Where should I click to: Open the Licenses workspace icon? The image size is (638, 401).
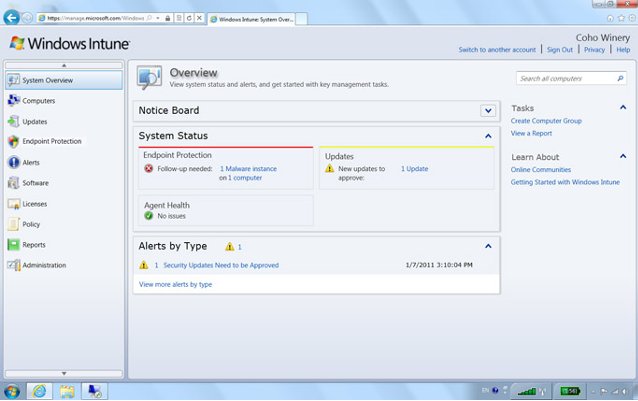13,203
